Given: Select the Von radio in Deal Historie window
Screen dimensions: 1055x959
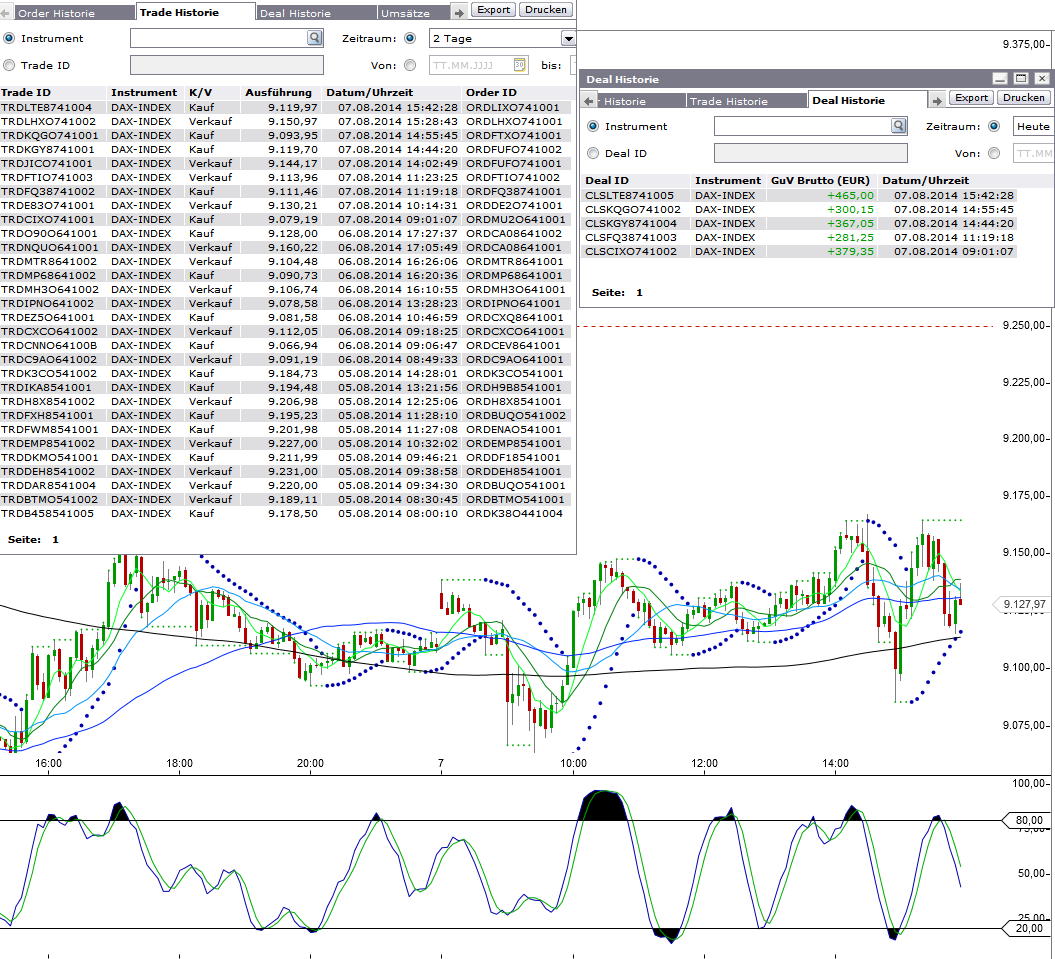Looking at the screenshot, I should 994,153.
